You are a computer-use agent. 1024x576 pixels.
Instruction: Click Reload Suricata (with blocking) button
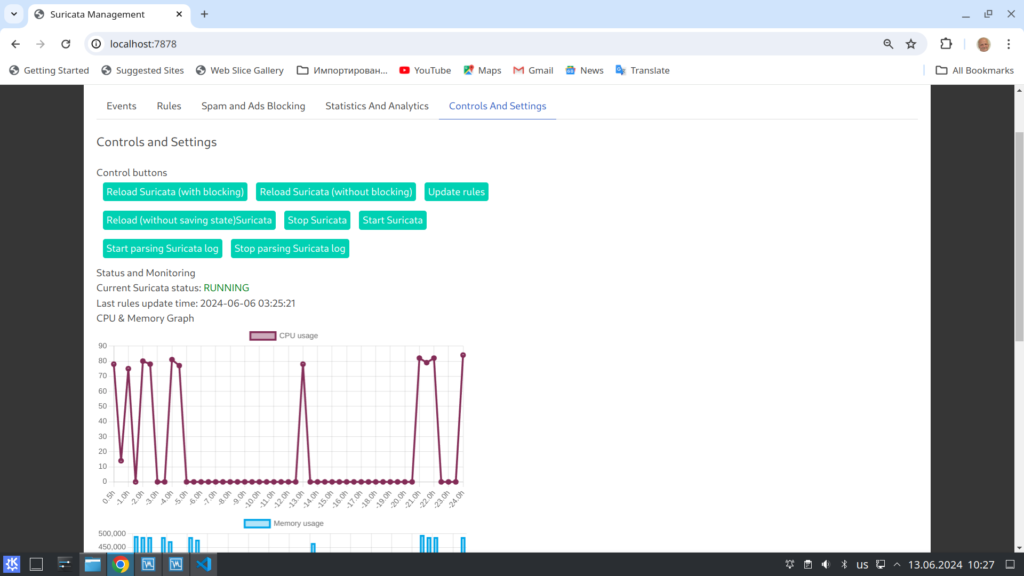[175, 192]
